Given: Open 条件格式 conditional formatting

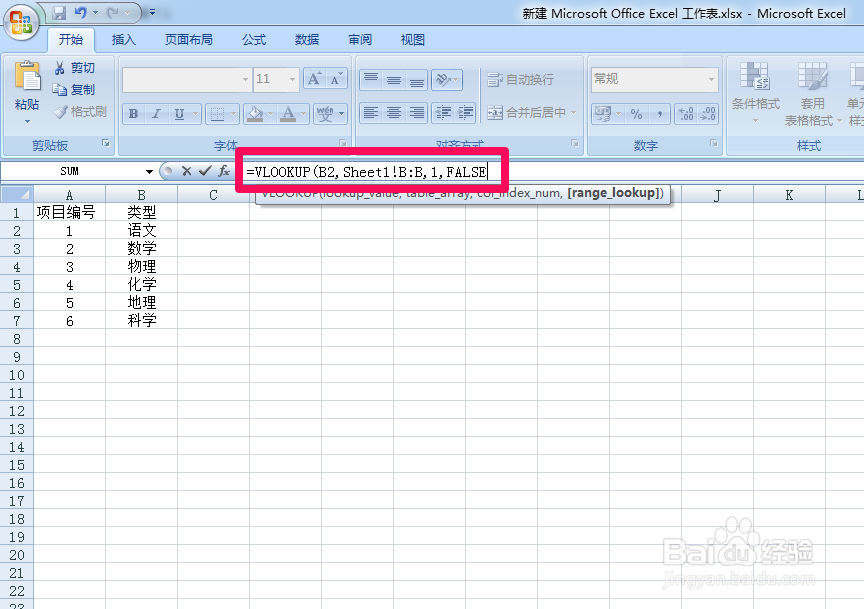Looking at the screenshot, I should [755, 92].
